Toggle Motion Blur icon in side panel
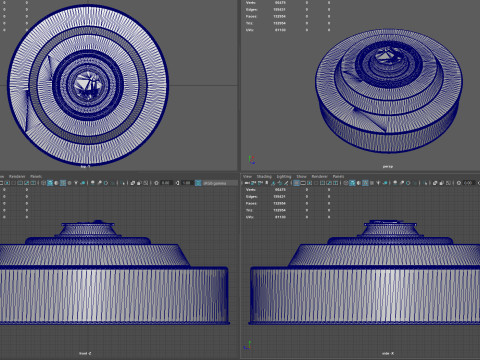Viewport: 480px width, 360px height. coord(402,183)
